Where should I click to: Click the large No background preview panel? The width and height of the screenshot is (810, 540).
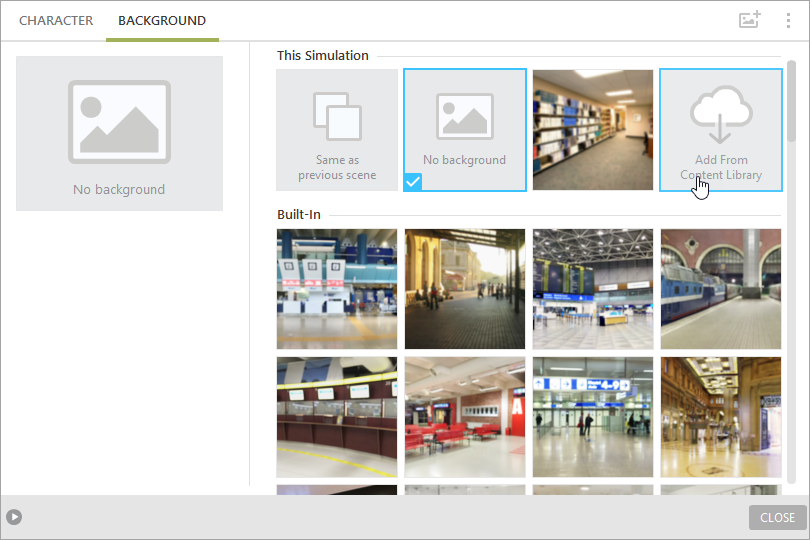coord(119,133)
